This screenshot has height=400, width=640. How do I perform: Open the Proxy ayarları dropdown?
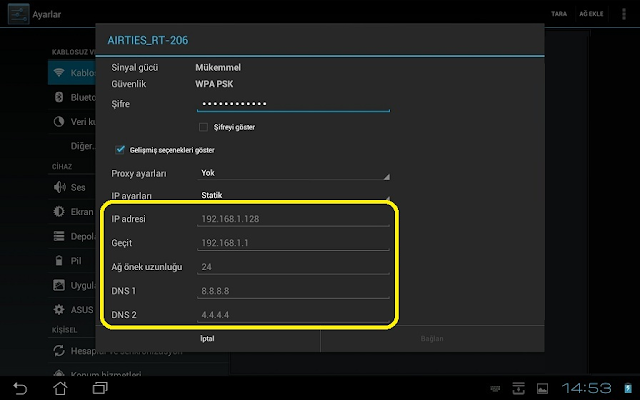pos(293,173)
